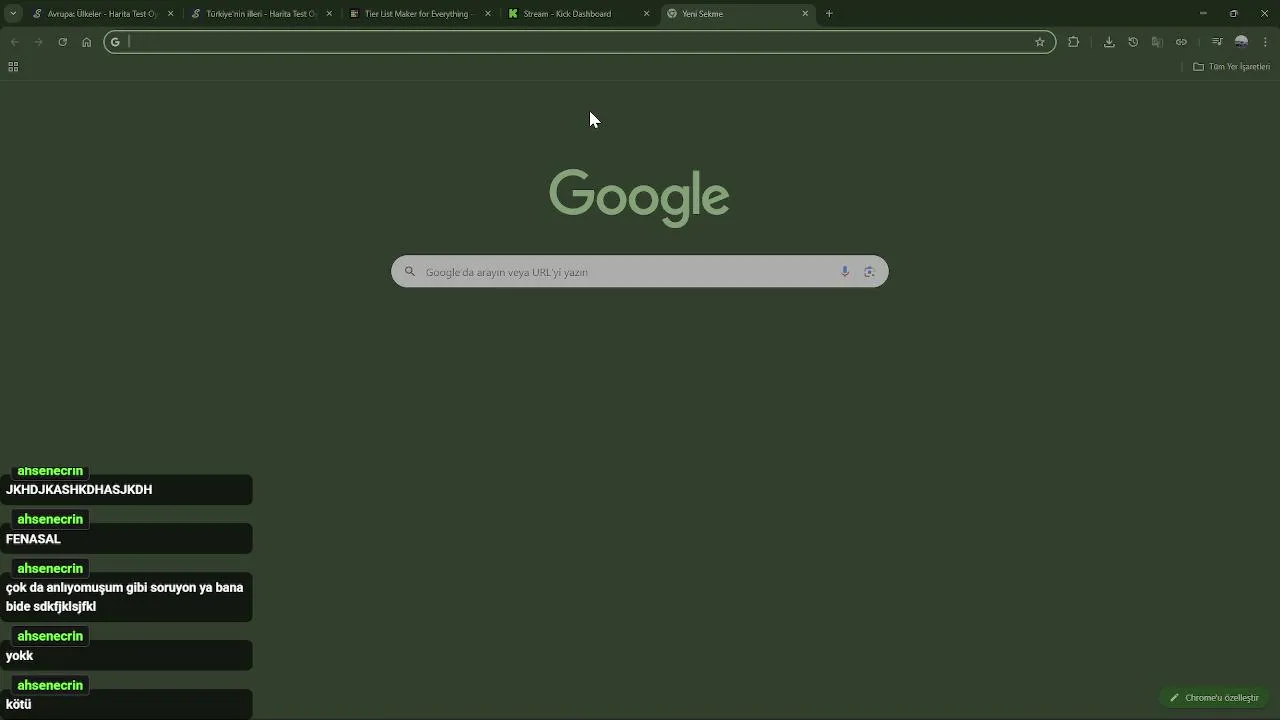The image size is (1280, 720).
Task: Click the translate page icon in toolbar
Action: pos(1157,42)
